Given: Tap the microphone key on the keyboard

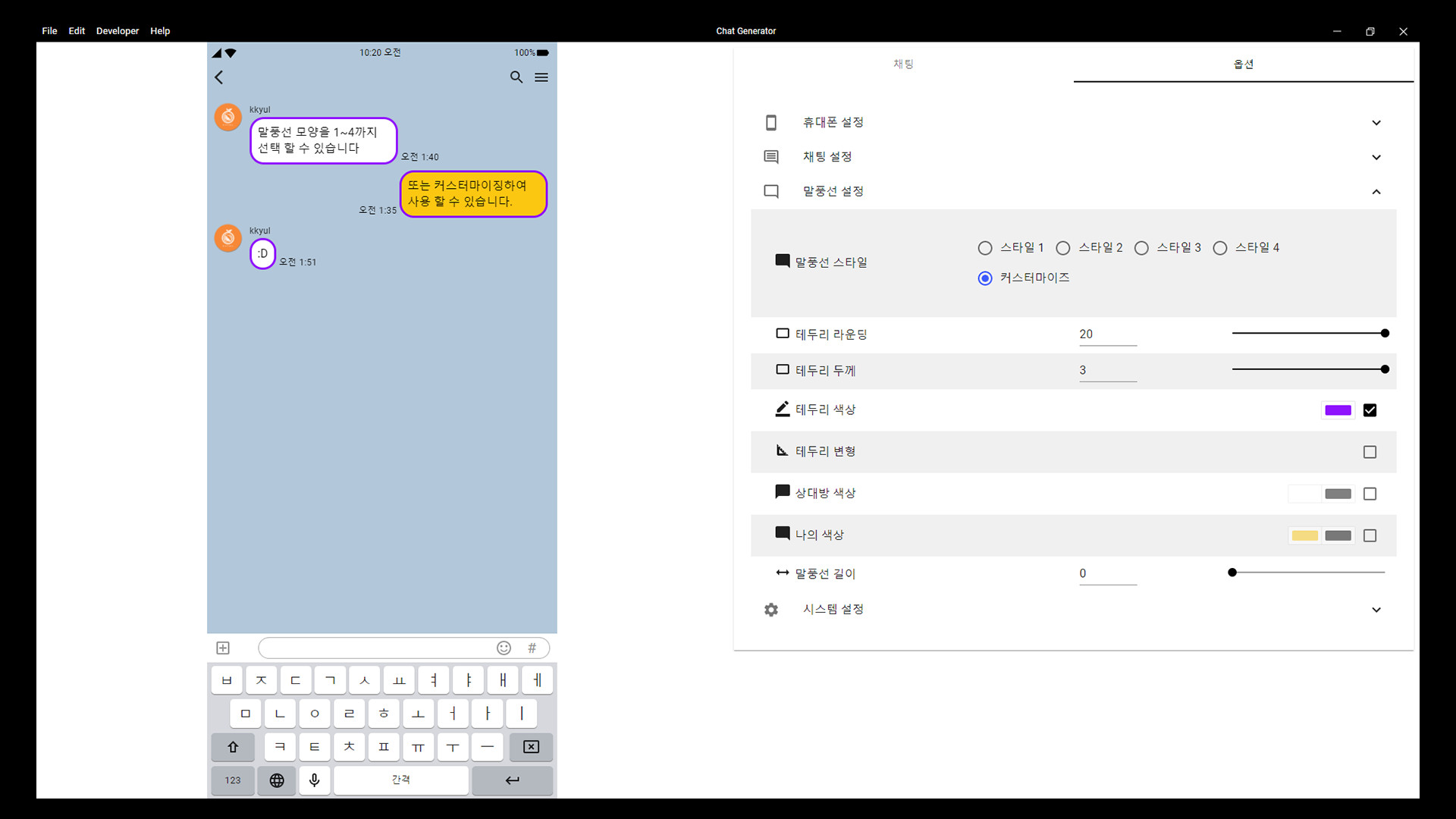Looking at the screenshot, I should tap(314, 780).
